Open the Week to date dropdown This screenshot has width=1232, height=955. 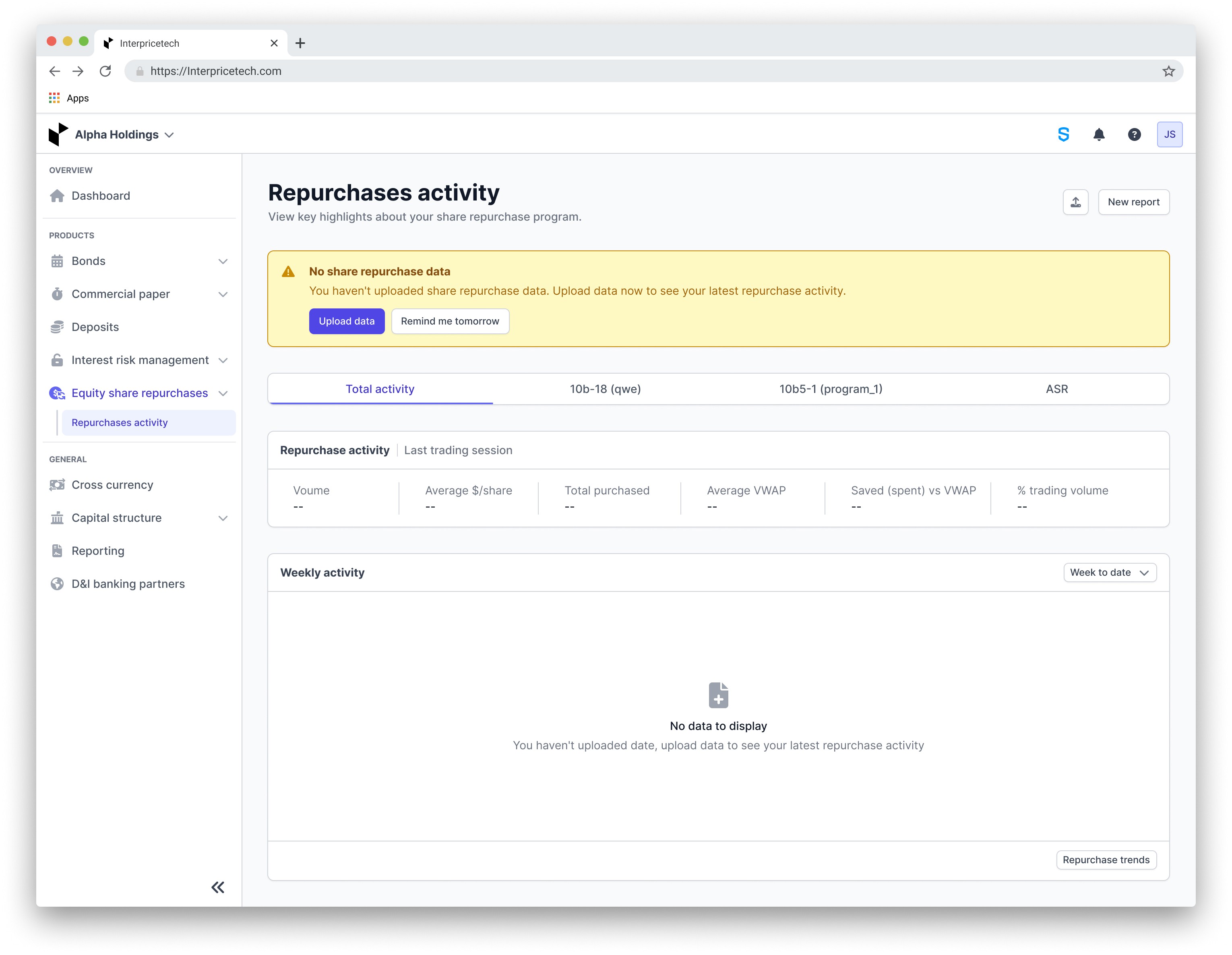1109,573
